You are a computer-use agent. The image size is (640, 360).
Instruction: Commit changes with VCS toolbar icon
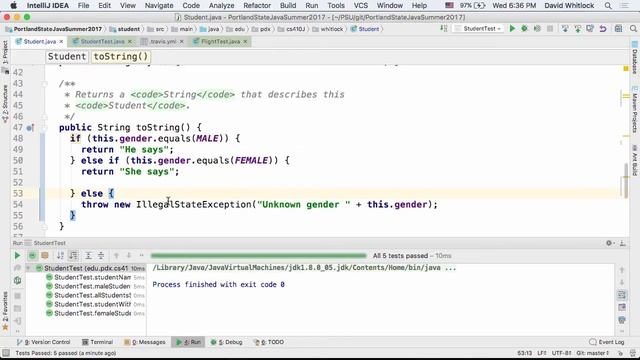[578, 29]
